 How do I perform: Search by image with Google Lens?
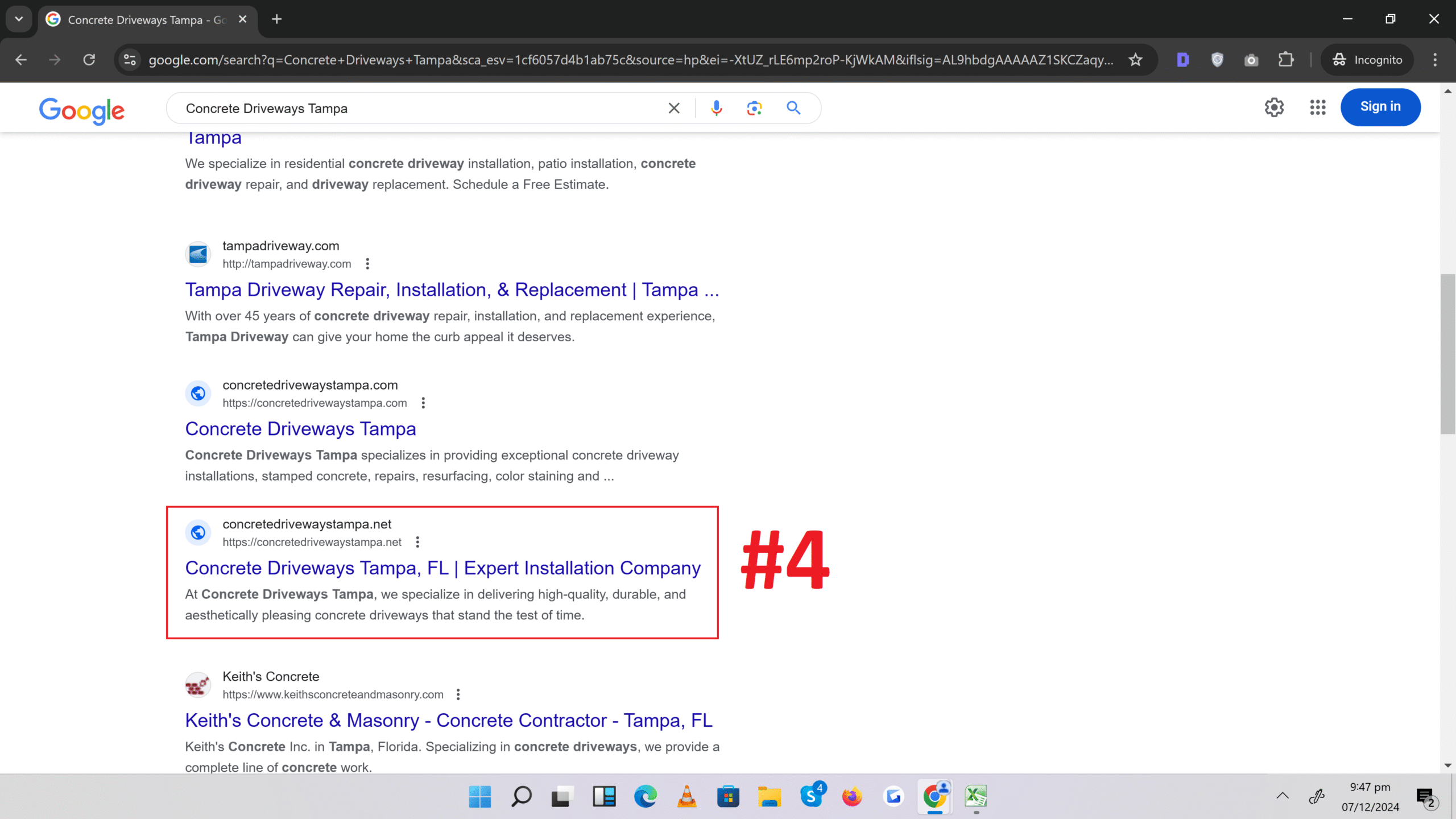click(754, 108)
